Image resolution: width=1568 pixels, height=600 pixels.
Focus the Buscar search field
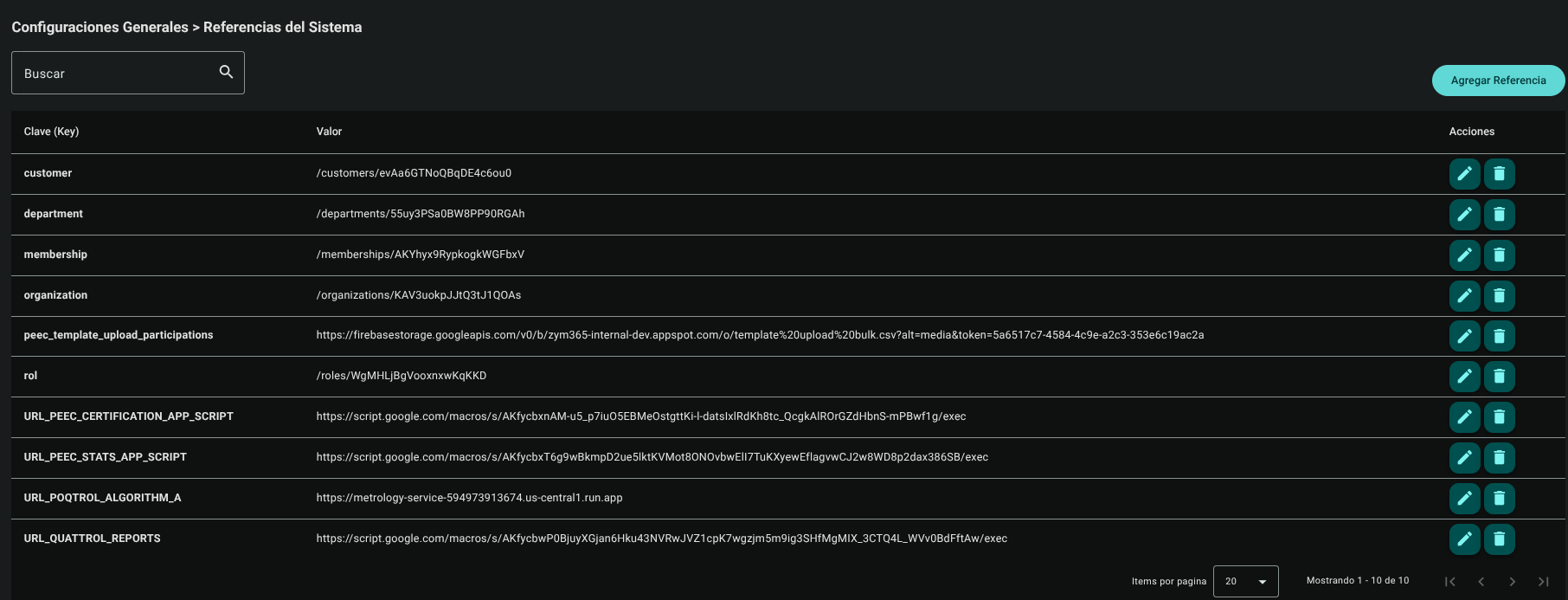pyautogui.click(x=128, y=73)
